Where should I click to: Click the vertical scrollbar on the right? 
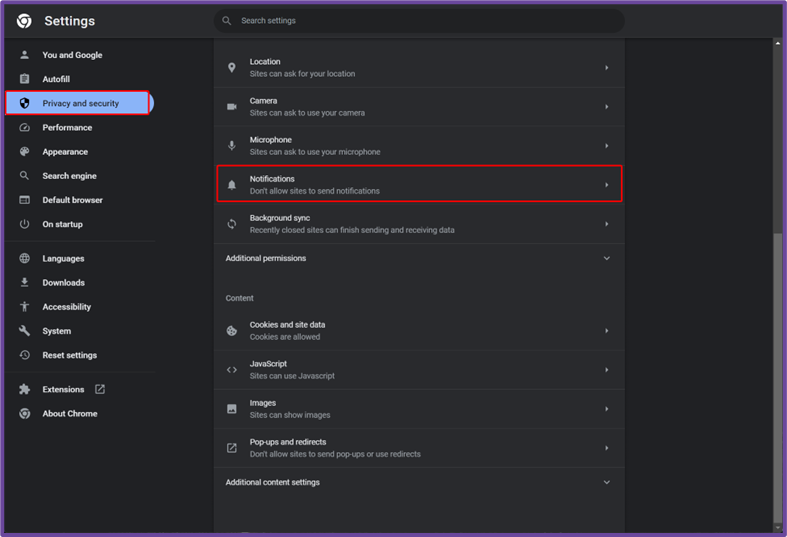[x=777, y=285]
